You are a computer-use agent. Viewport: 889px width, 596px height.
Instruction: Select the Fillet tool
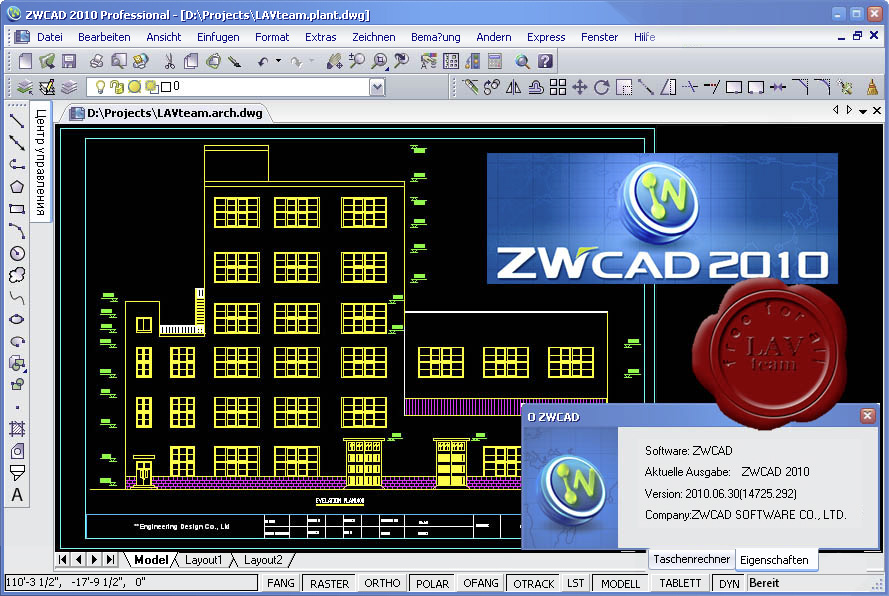[822, 87]
